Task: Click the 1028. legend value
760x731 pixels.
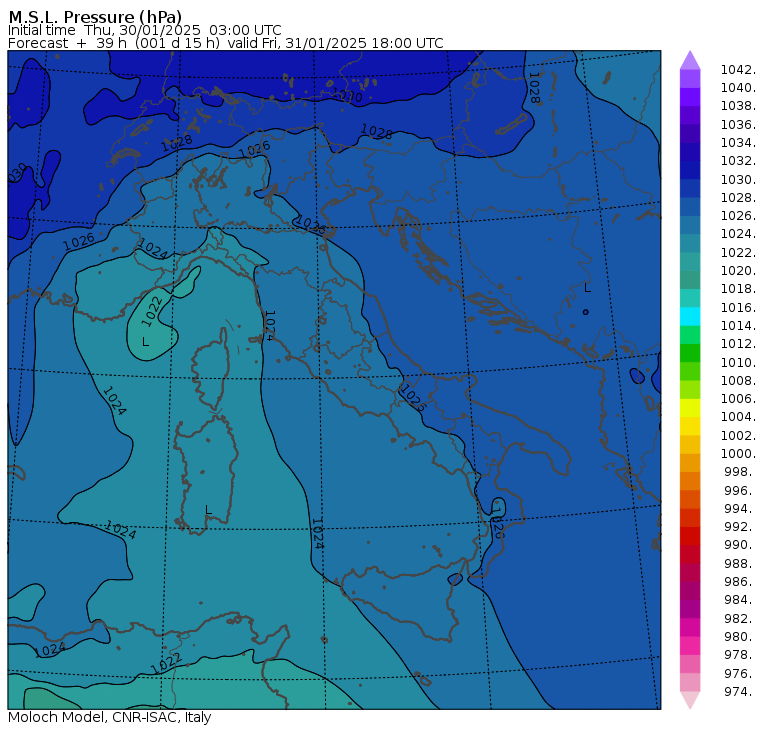Action: 738,197
